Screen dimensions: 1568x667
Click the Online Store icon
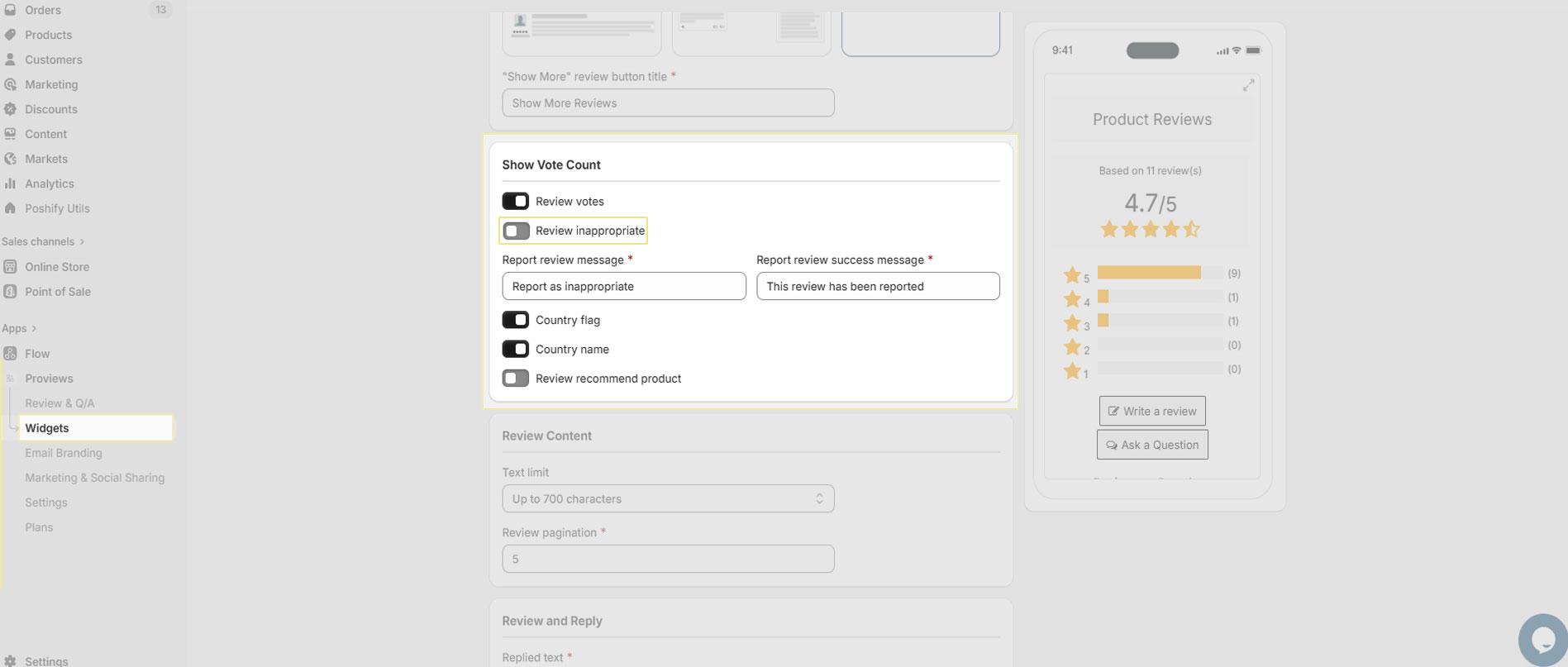click(10, 267)
